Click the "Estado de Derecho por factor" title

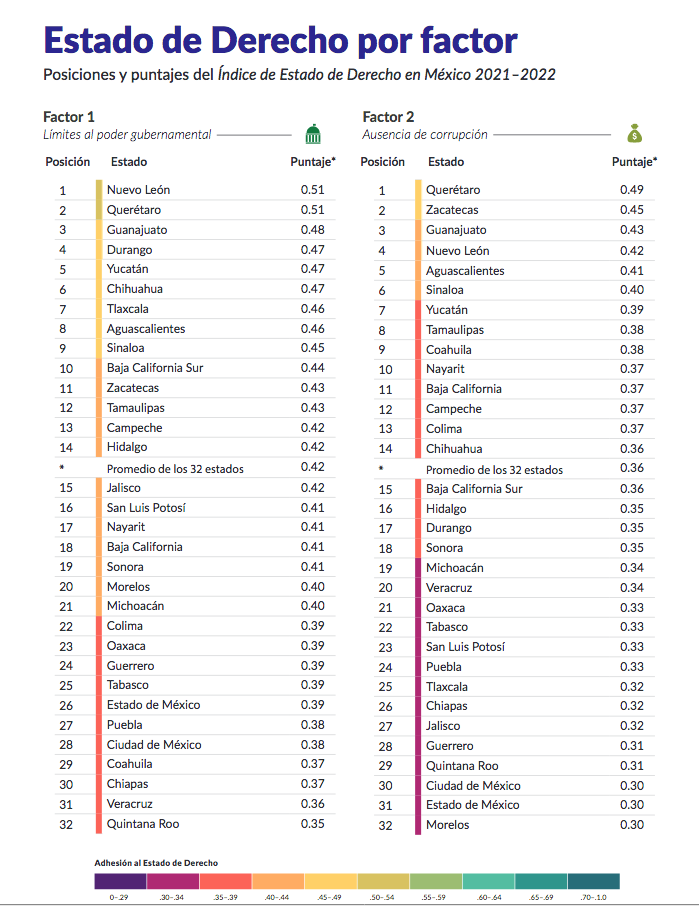pos(280,40)
